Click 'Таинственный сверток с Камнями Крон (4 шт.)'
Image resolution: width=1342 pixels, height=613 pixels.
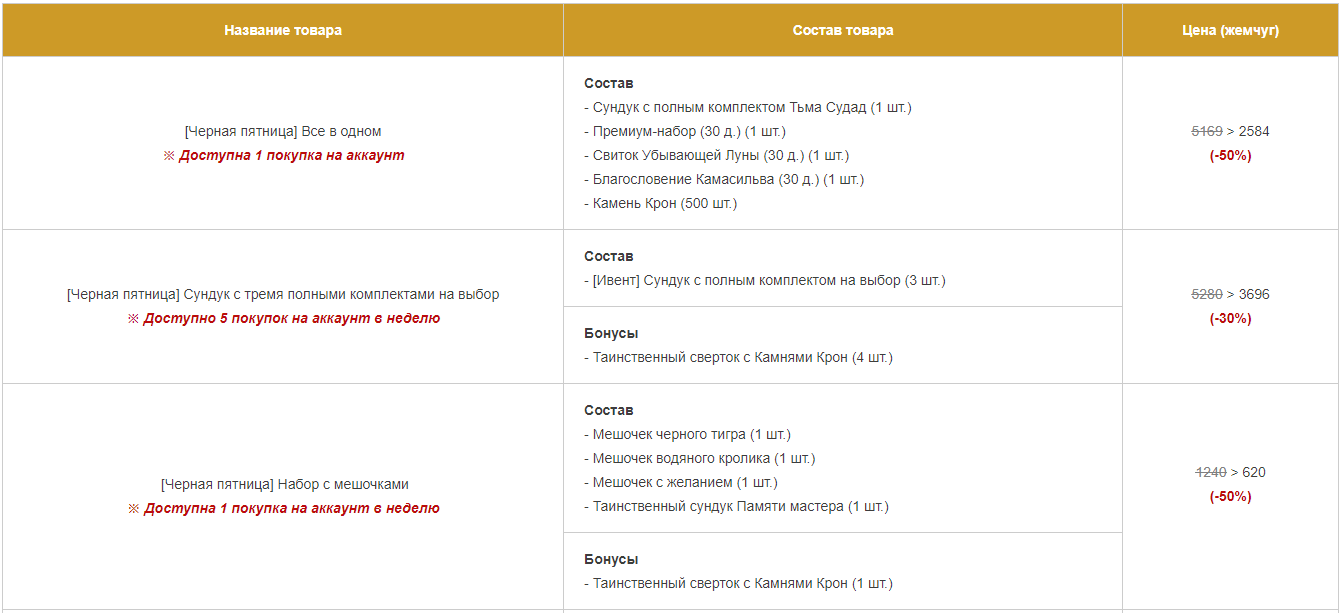[738, 357]
